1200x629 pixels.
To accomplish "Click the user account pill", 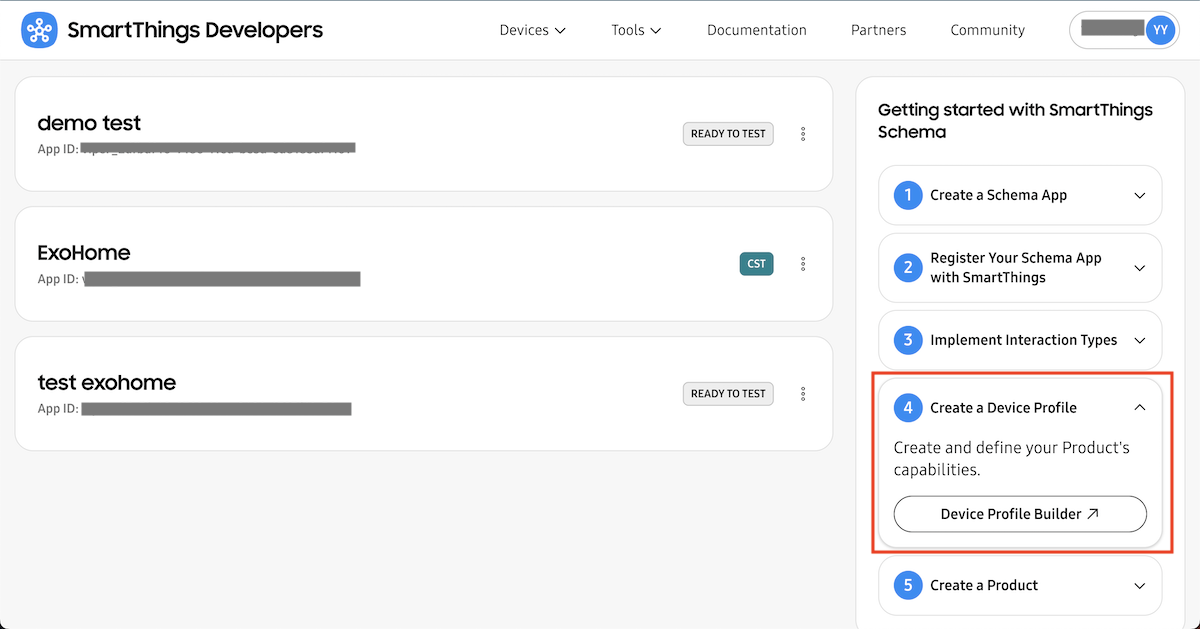I will [1124, 30].
